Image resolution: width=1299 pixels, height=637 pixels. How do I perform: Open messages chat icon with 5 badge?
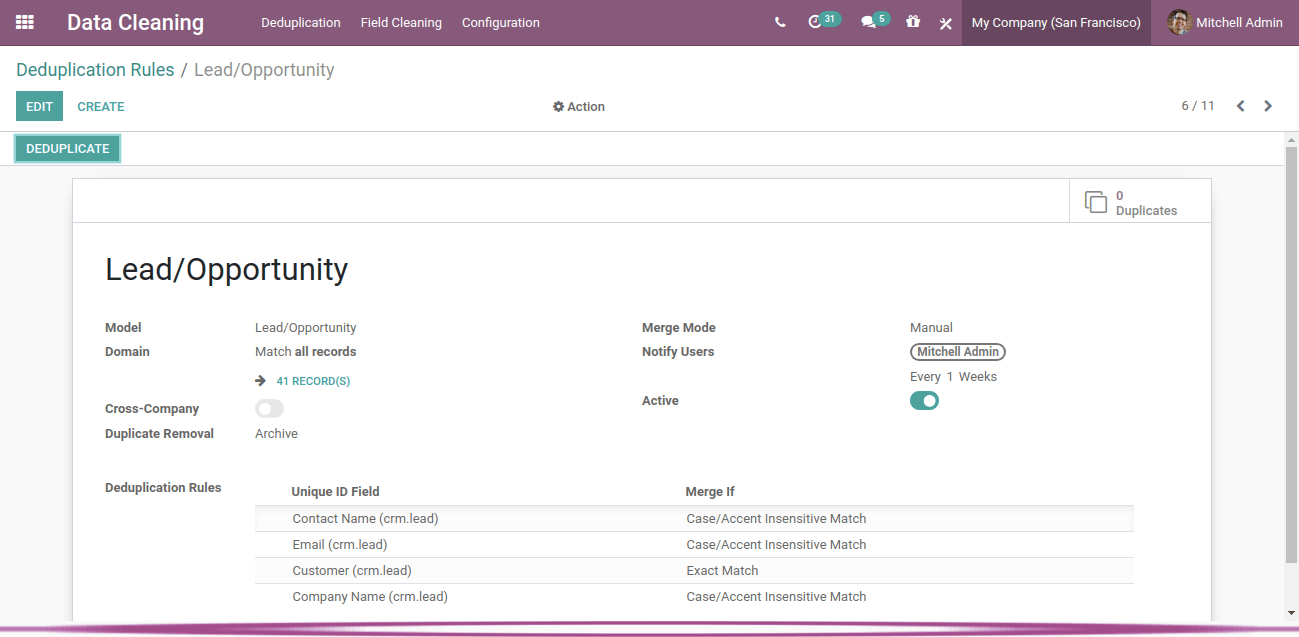(875, 21)
